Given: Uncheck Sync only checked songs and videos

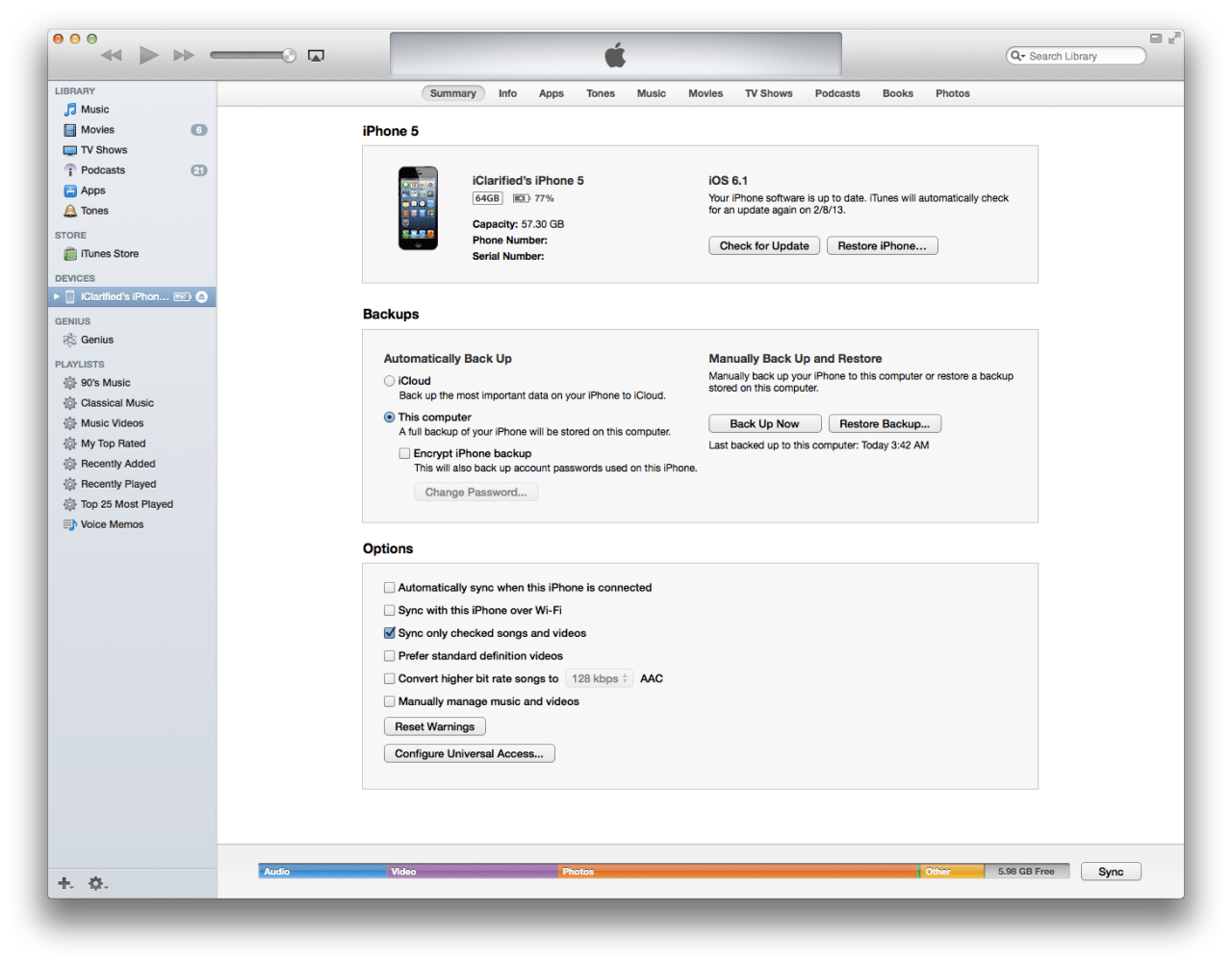Looking at the screenshot, I should (x=390, y=633).
